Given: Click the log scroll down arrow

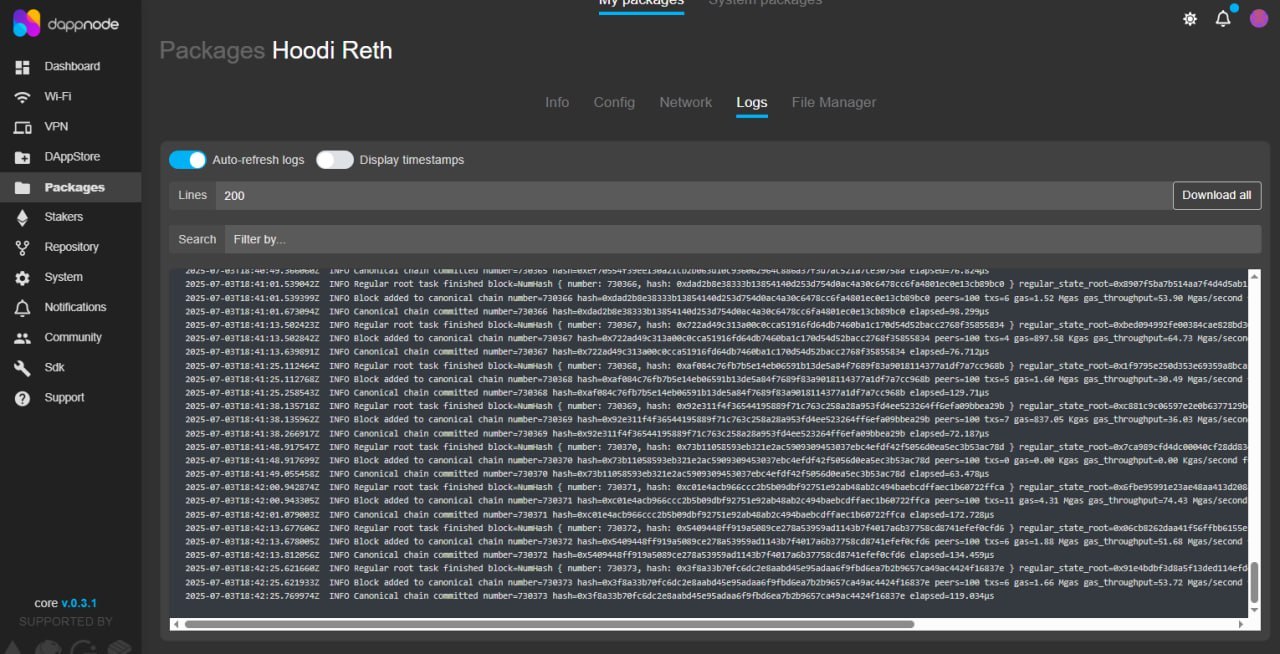Looking at the screenshot, I should click(1254, 612).
